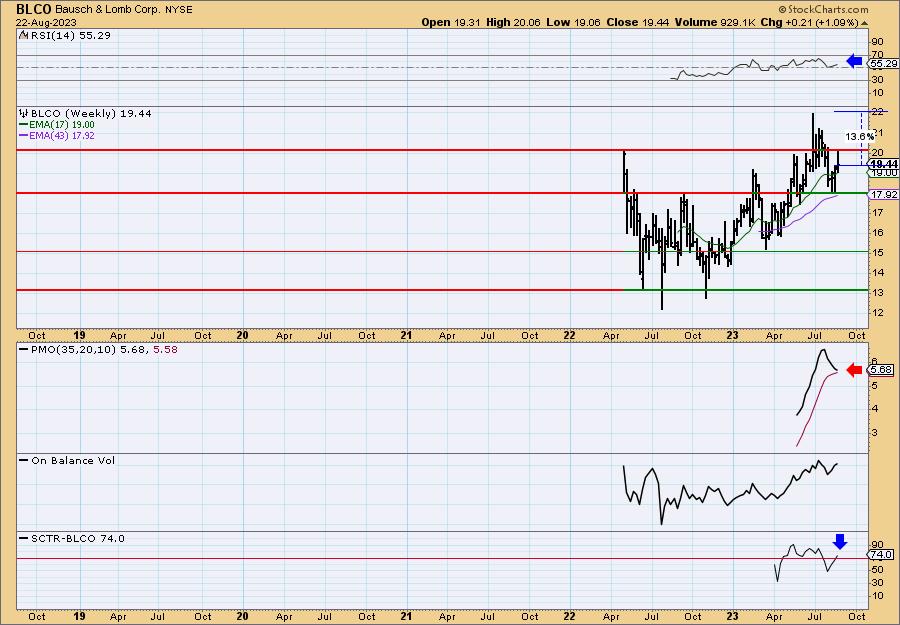This screenshot has width=900, height=625.
Task: Click the 22 price axis label
Action: click(x=878, y=112)
